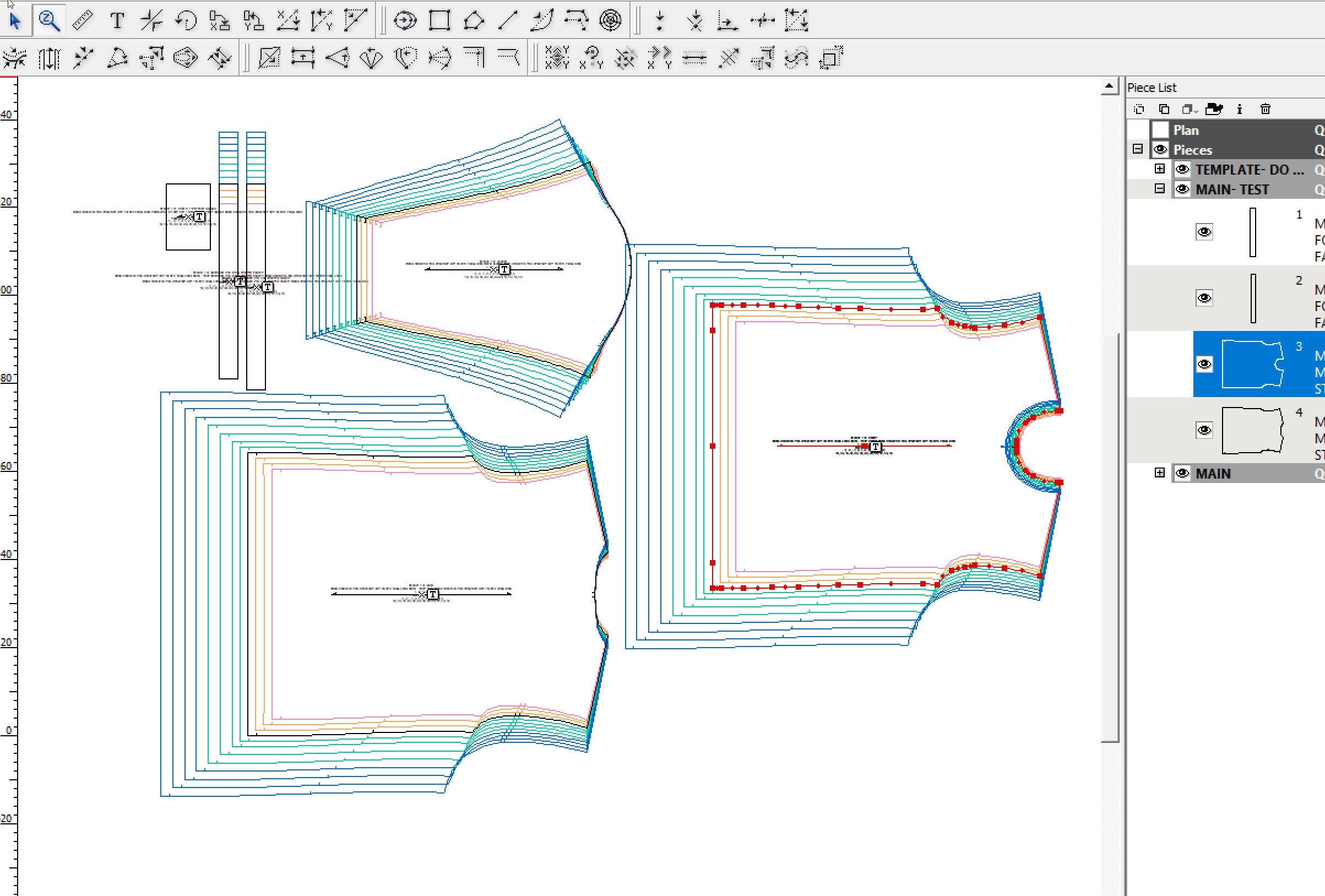Select the concentric circles target tool
This screenshot has height=896, width=1325.
pyautogui.click(x=610, y=21)
